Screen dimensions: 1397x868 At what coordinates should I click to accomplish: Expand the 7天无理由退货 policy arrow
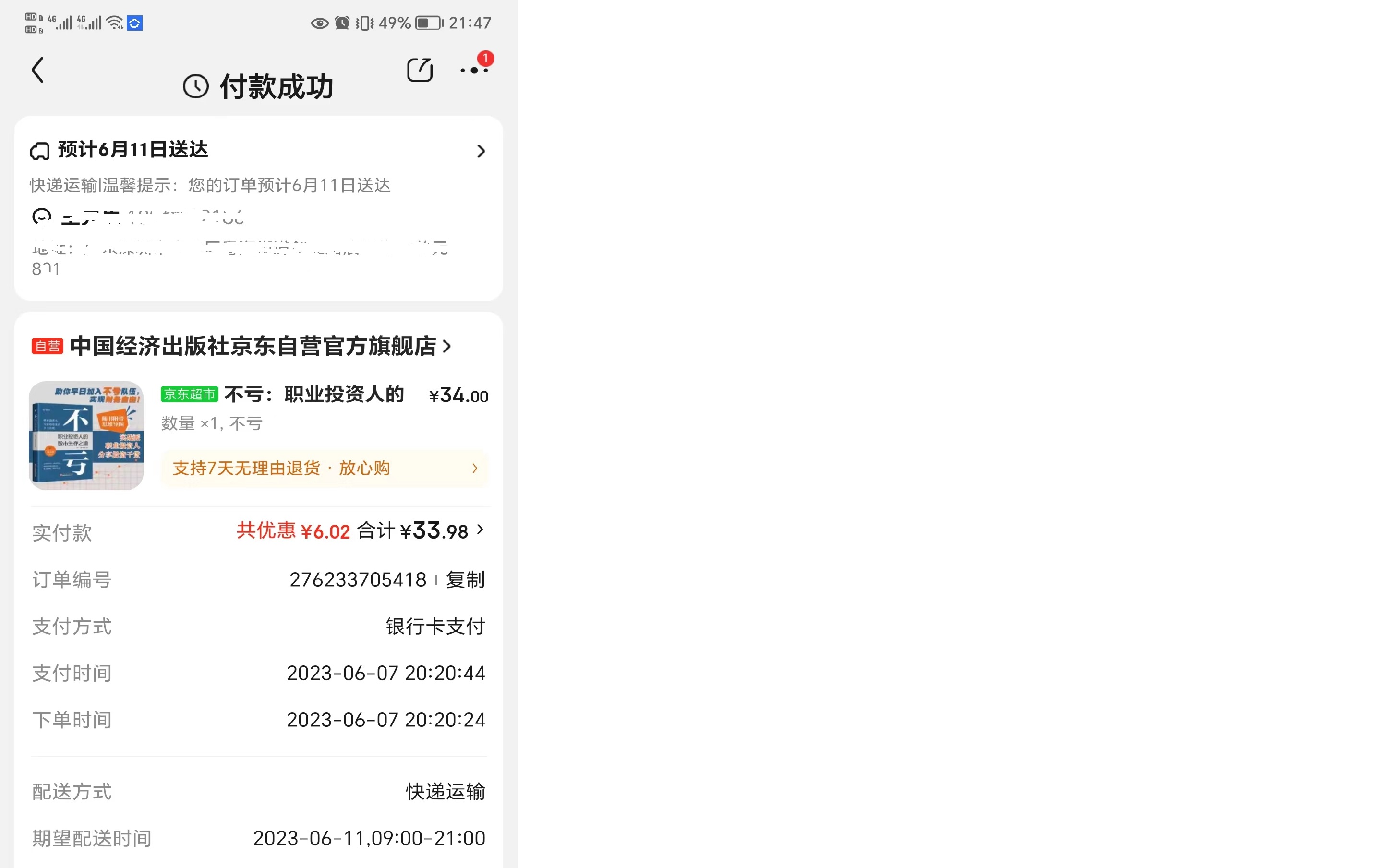click(475, 469)
